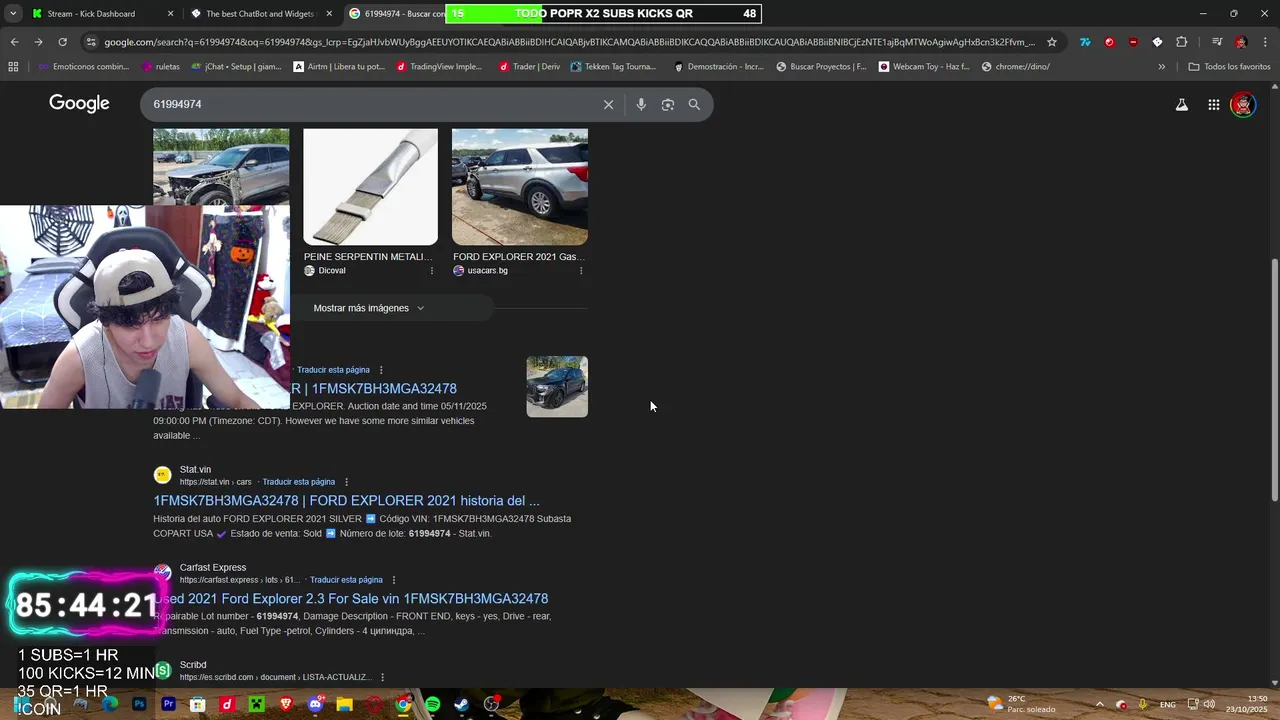Start a voice search with the microphone
This screenshot has height=720, width=1280.
[x=641, y=104]
